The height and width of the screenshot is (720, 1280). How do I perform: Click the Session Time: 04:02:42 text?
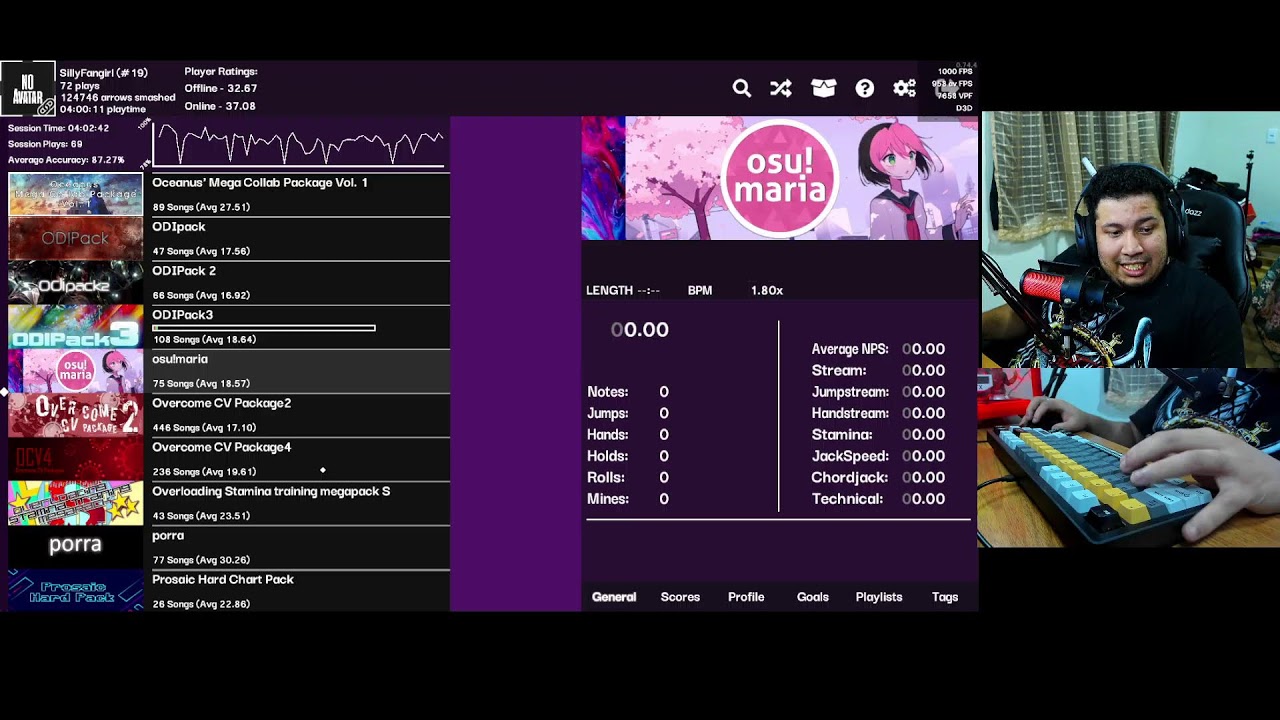59,128
